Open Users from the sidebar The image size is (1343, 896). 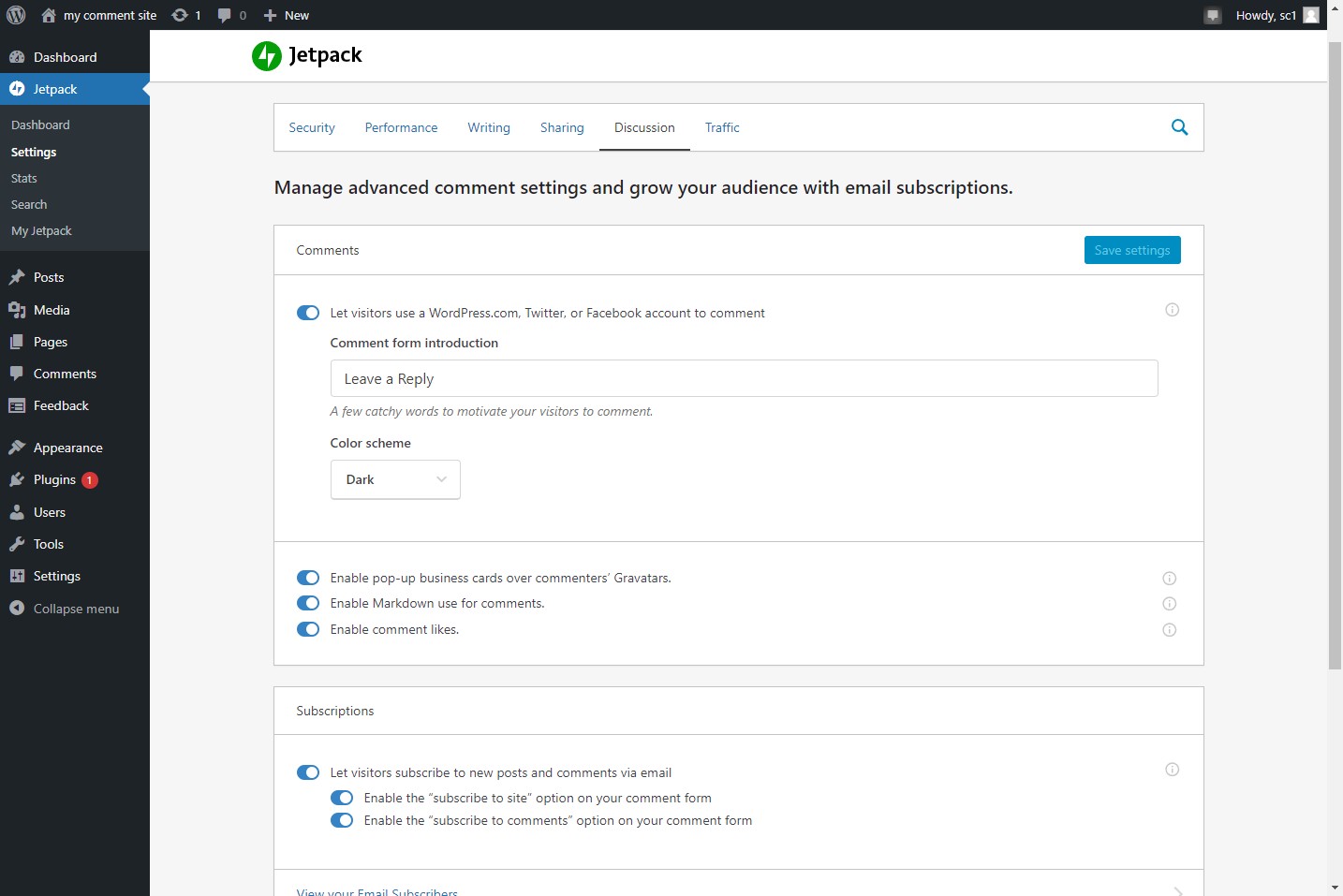(x=75, y=512)
